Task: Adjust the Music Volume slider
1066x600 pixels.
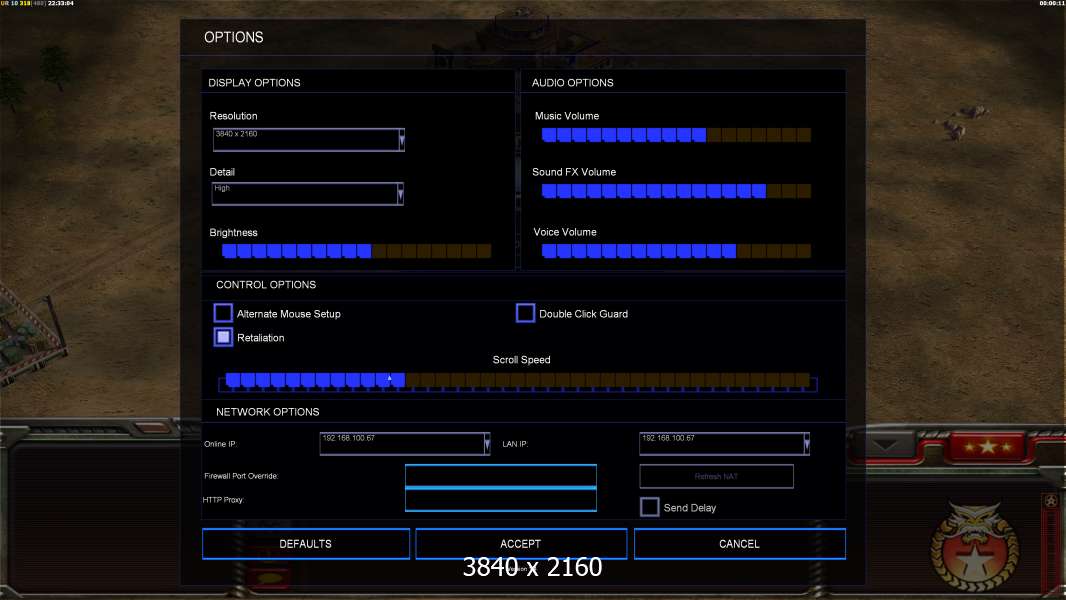Action: [676, 135]
